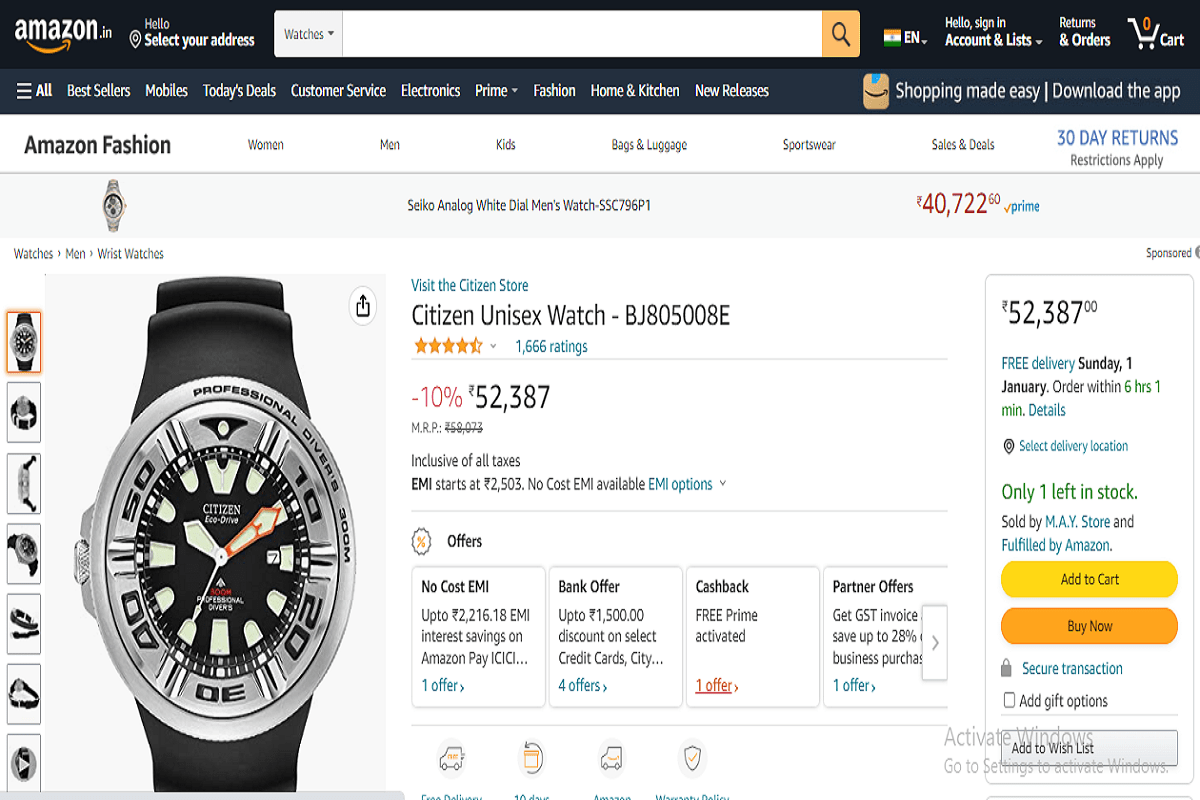
Task: Open the 1,666 ratings link
Action: pyautogui.click(x=551, y=345)
